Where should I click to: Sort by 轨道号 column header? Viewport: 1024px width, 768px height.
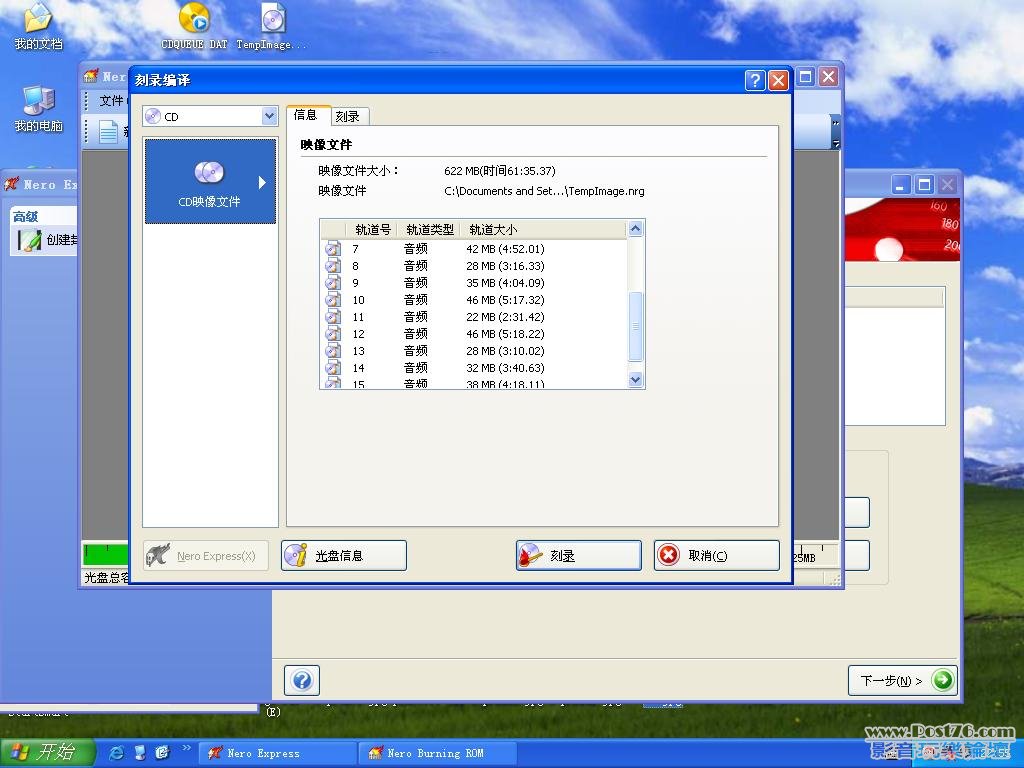[x=372, y=230]
